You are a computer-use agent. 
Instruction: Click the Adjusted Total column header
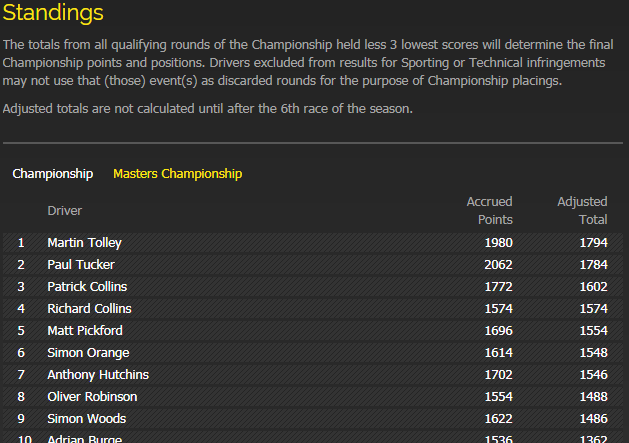pos(582,211)
